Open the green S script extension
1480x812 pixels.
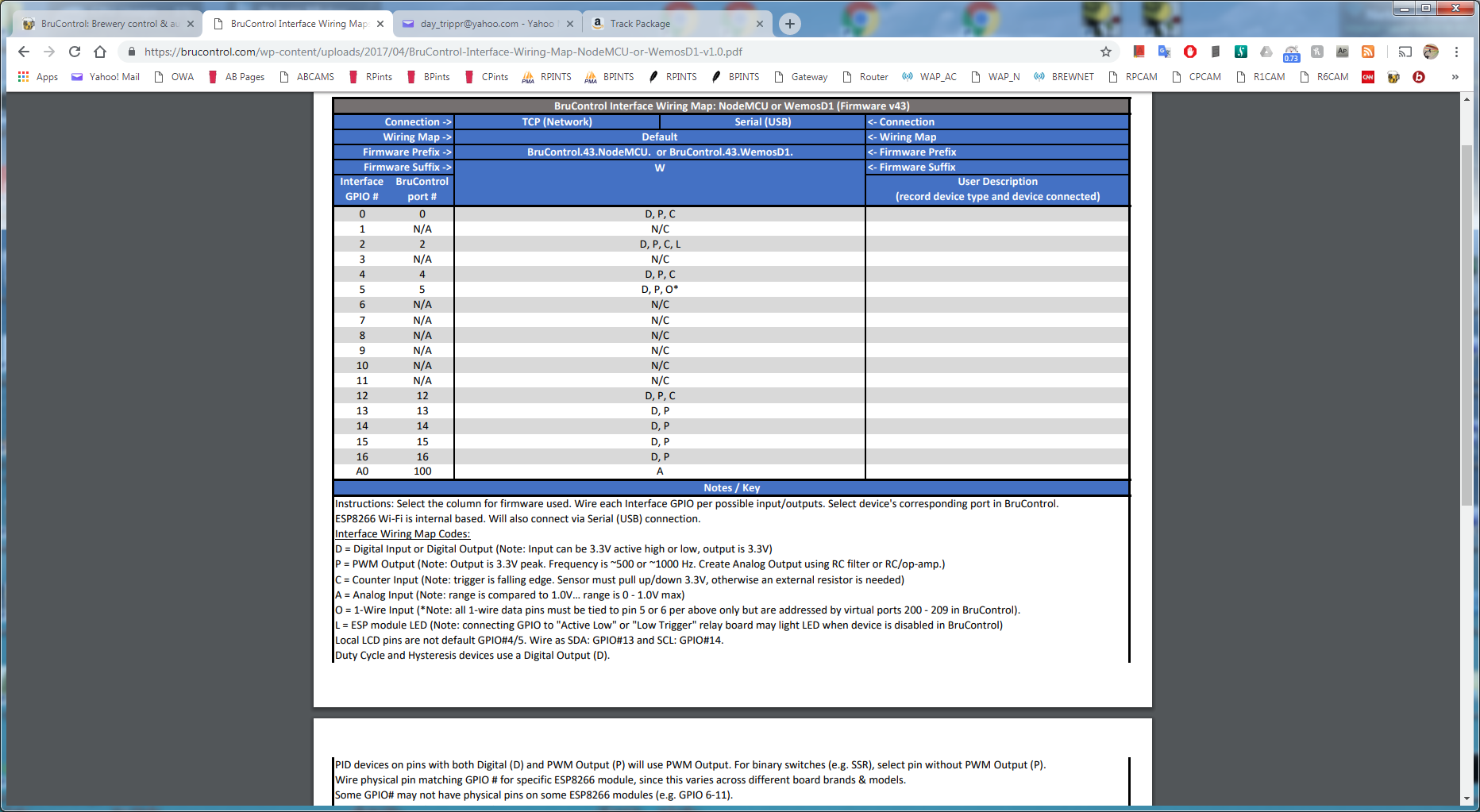1240,52
